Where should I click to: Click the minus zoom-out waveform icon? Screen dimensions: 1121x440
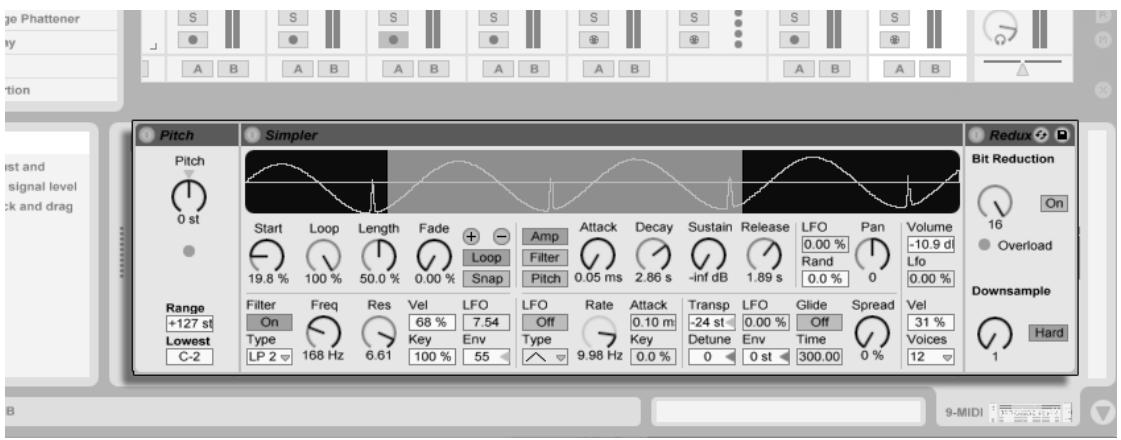pyautogui.click(x=502, y=237)
